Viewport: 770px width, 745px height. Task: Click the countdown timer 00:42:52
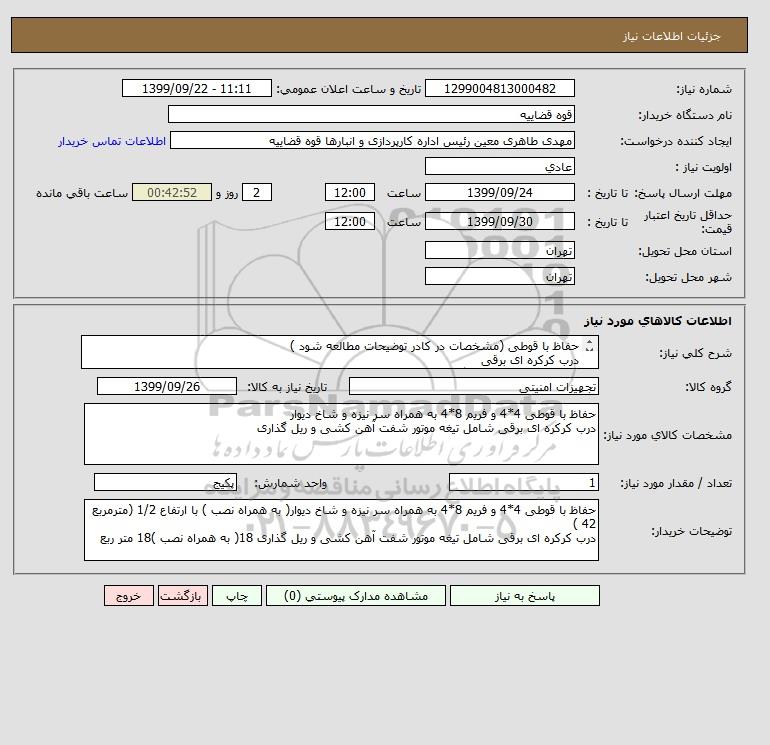coord(172,193)
